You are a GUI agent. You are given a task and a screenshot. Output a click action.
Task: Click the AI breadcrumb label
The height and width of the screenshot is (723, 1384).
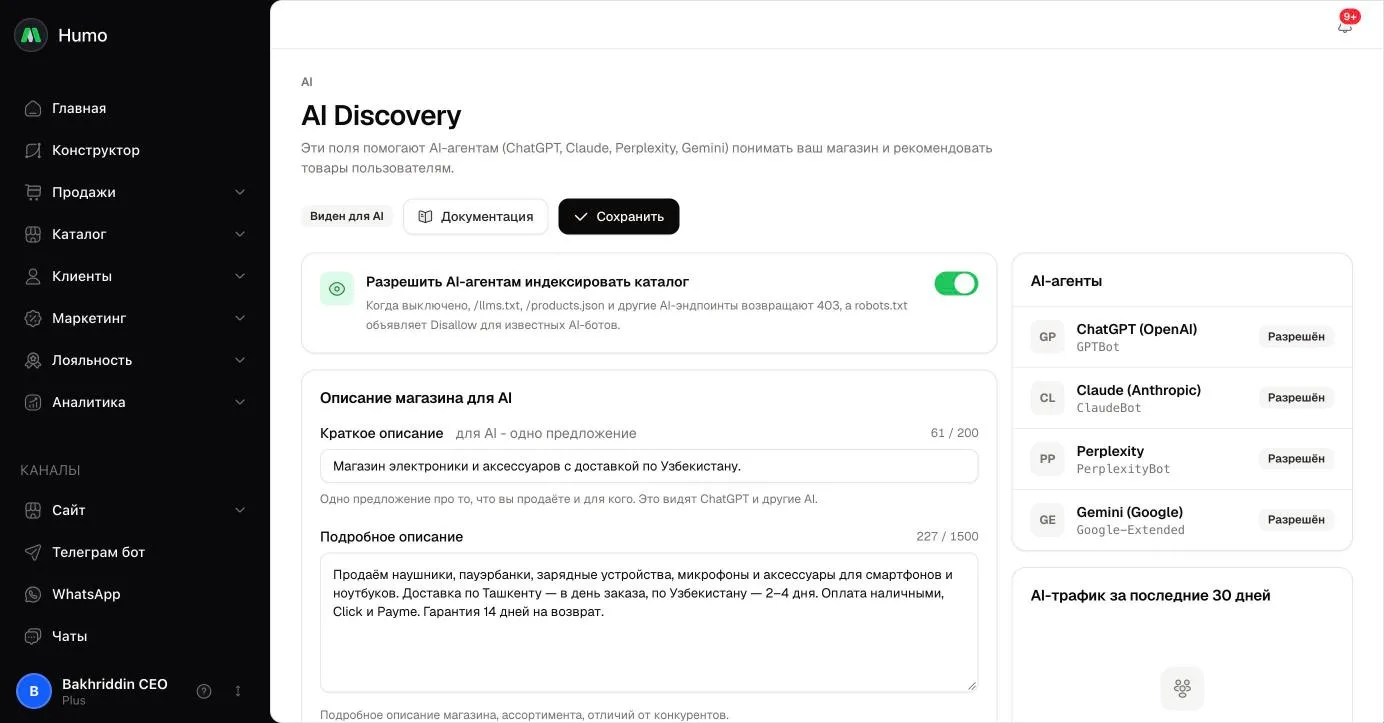(307, 82)
